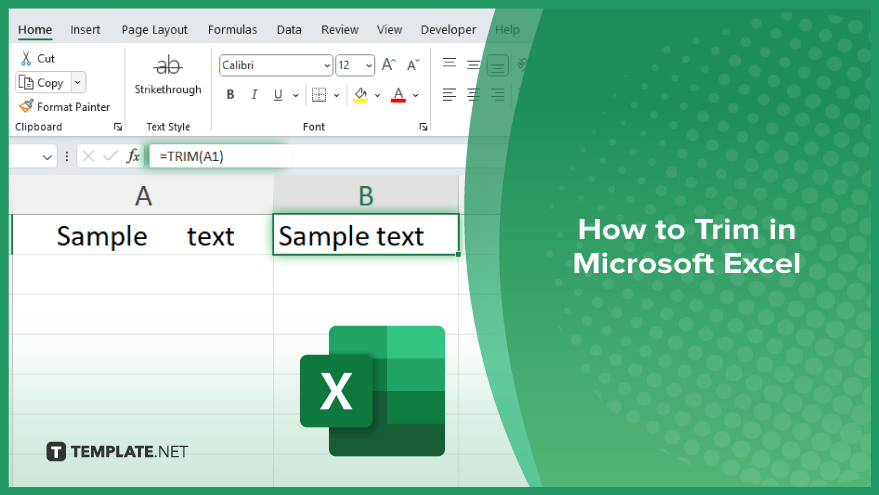
Task: Center text horizontally
Action: pyautogui.click(x=473, y=95)
